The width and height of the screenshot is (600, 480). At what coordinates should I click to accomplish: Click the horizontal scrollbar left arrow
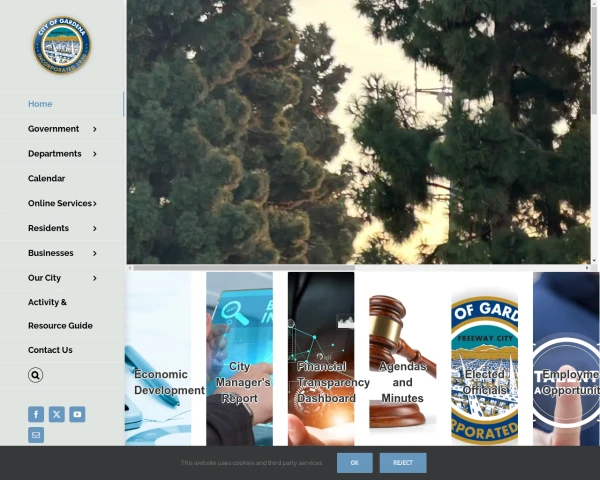pos(130,268)
